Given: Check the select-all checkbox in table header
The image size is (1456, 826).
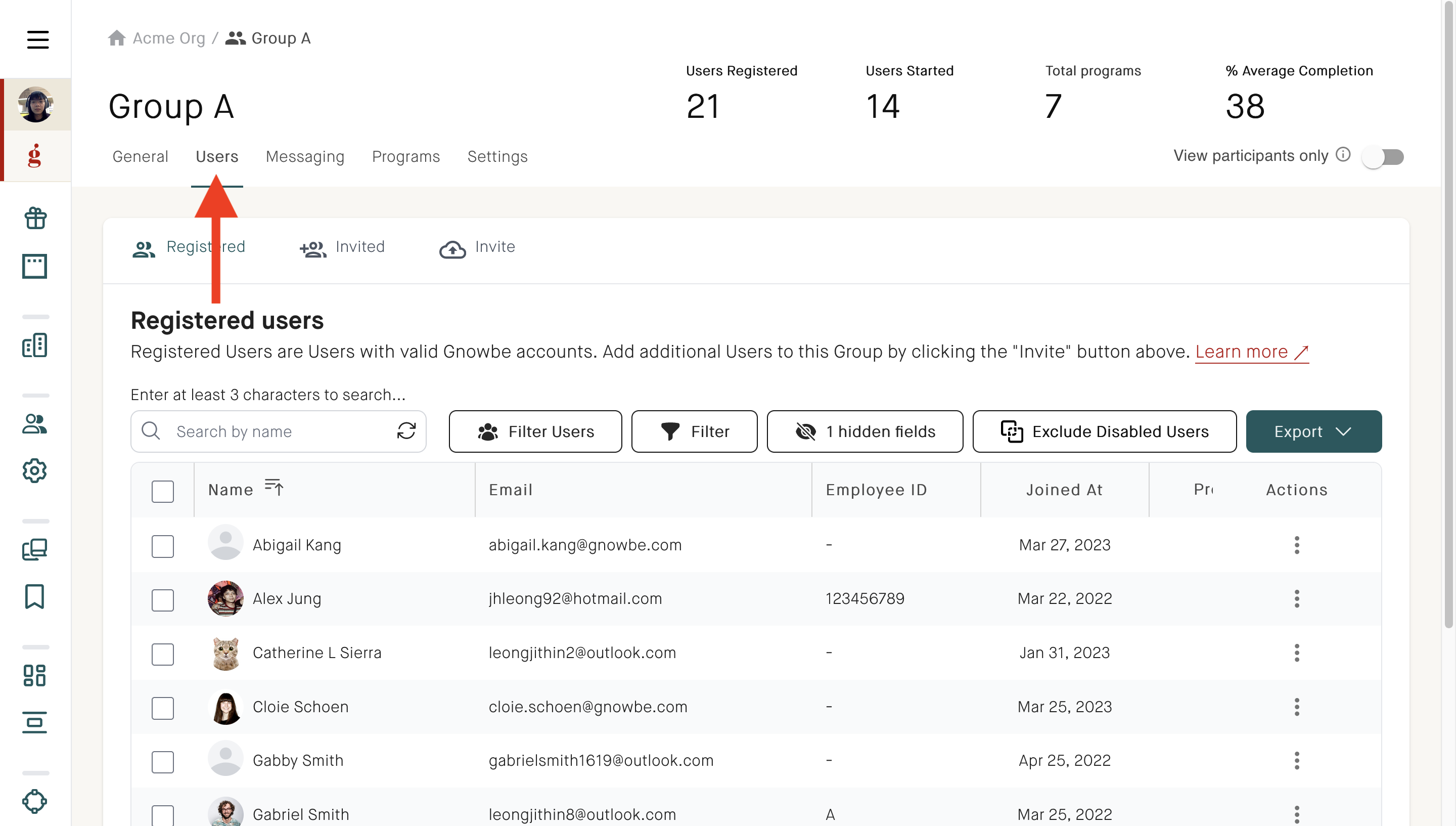Looking at the screenshot, I should pyautogui.click(x=163, y=491).
